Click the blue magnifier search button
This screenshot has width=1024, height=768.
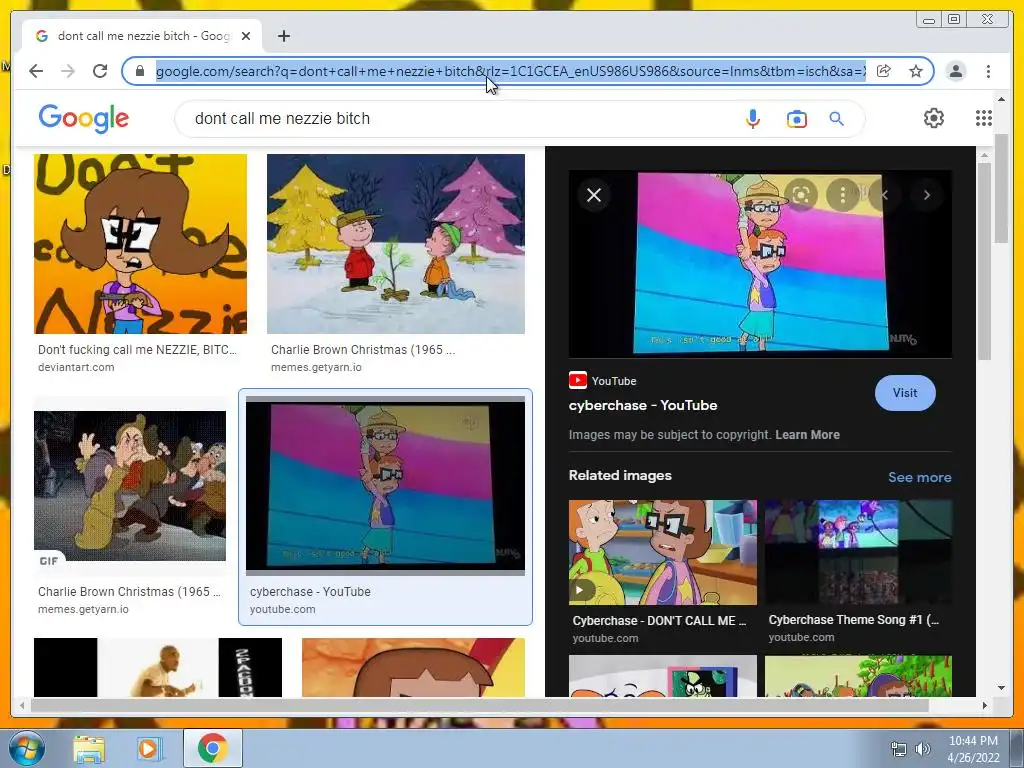tap(837, 118)
